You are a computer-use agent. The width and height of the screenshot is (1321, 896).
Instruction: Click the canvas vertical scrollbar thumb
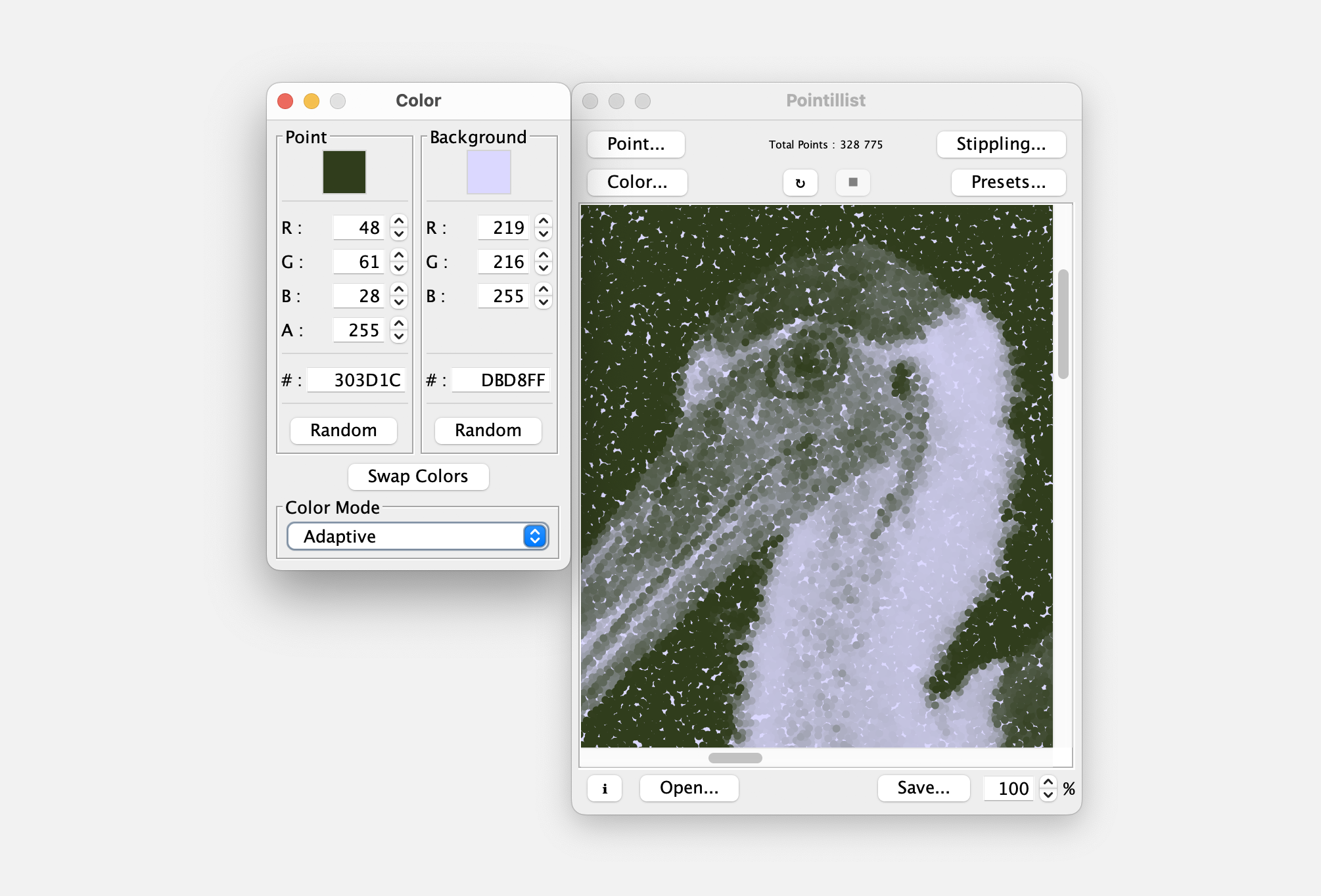coord(1063,324)
